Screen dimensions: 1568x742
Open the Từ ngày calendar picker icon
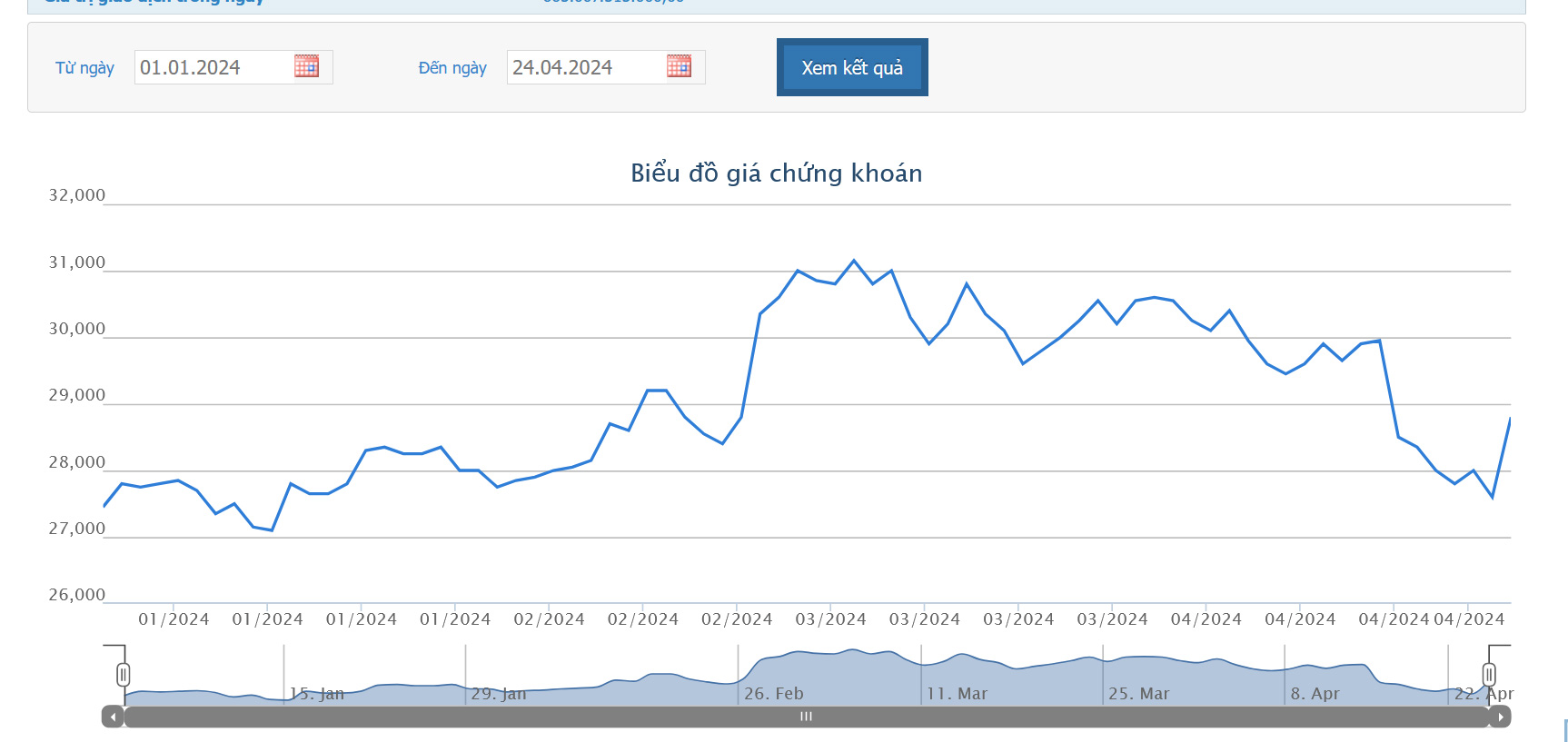(x=306, y=66)
